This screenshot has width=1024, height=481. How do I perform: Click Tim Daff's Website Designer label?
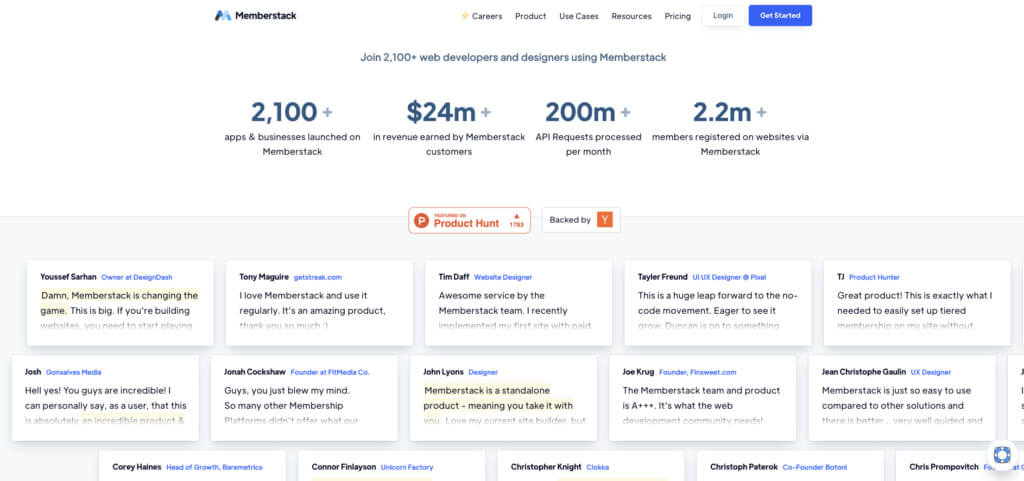(x=503, y=277)
